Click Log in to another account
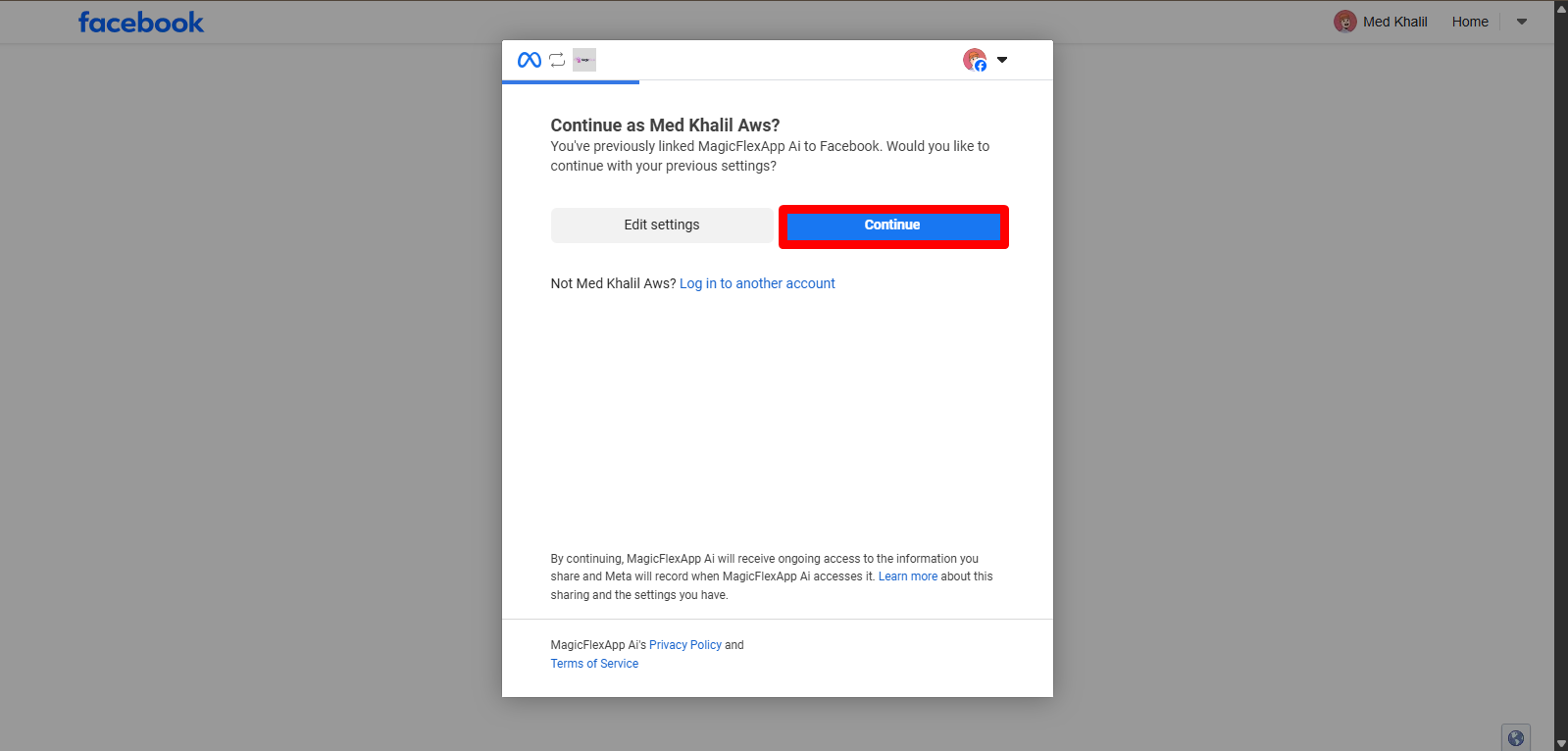 (x=757, y=283)
